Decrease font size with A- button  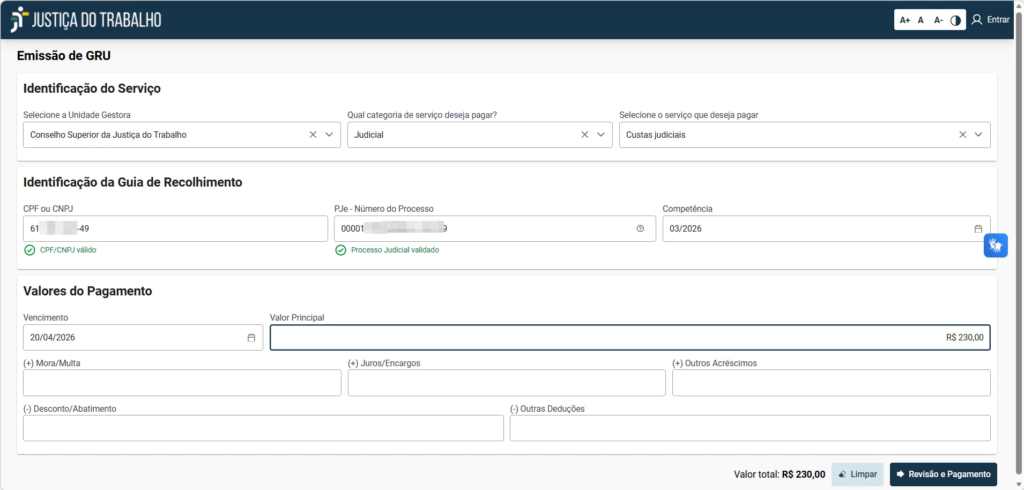point(938,20)
